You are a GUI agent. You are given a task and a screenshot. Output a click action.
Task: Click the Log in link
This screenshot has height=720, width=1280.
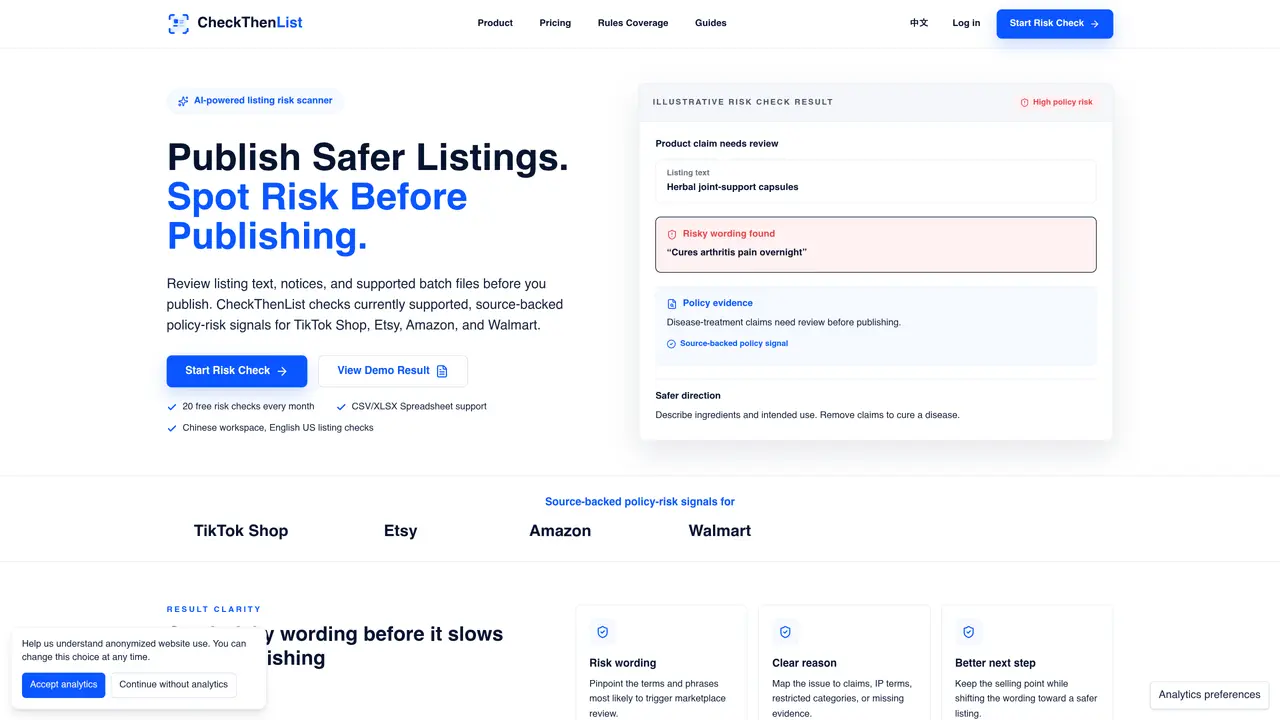click(966, 23)
